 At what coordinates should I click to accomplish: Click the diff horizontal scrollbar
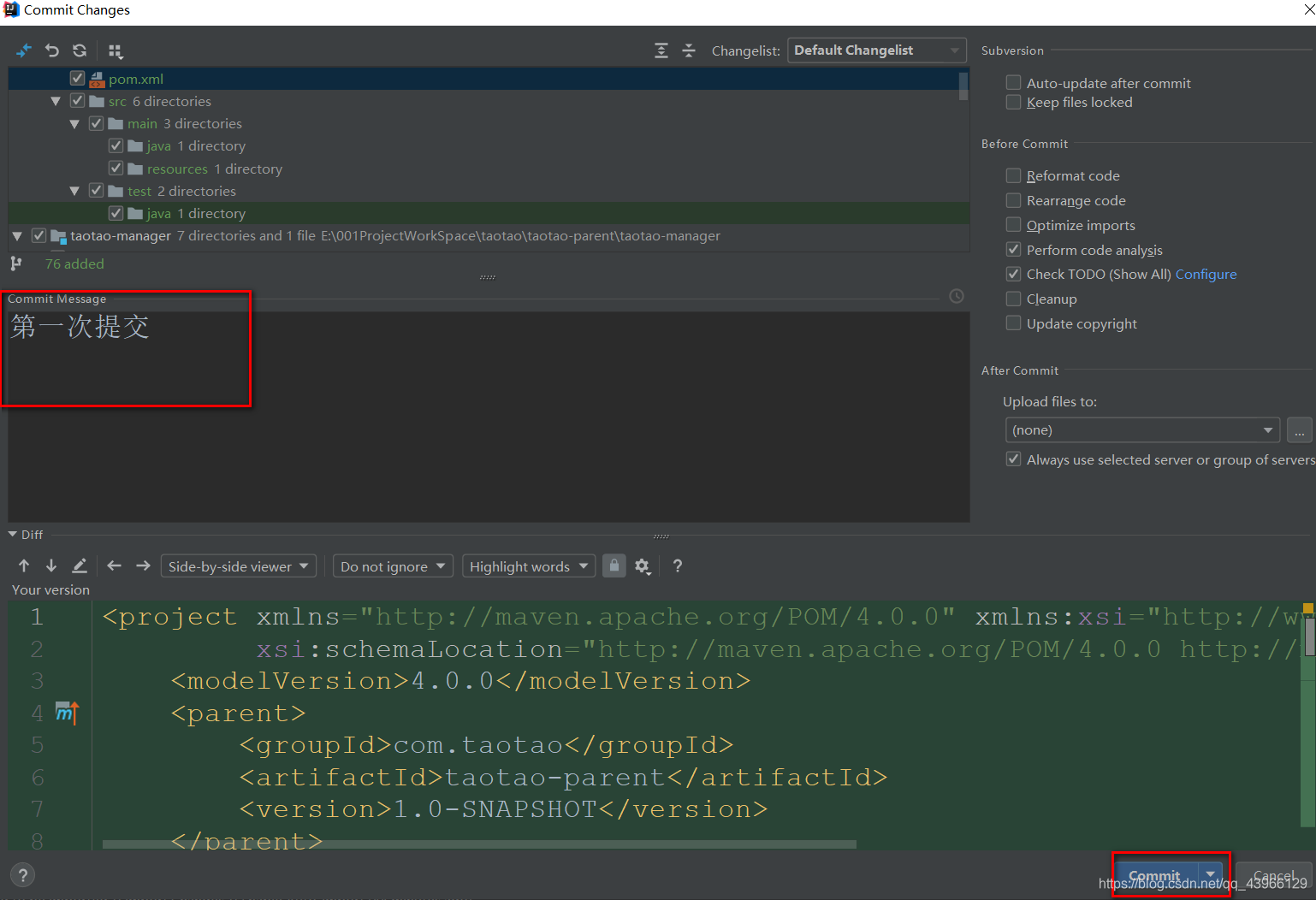coord(479,844)
